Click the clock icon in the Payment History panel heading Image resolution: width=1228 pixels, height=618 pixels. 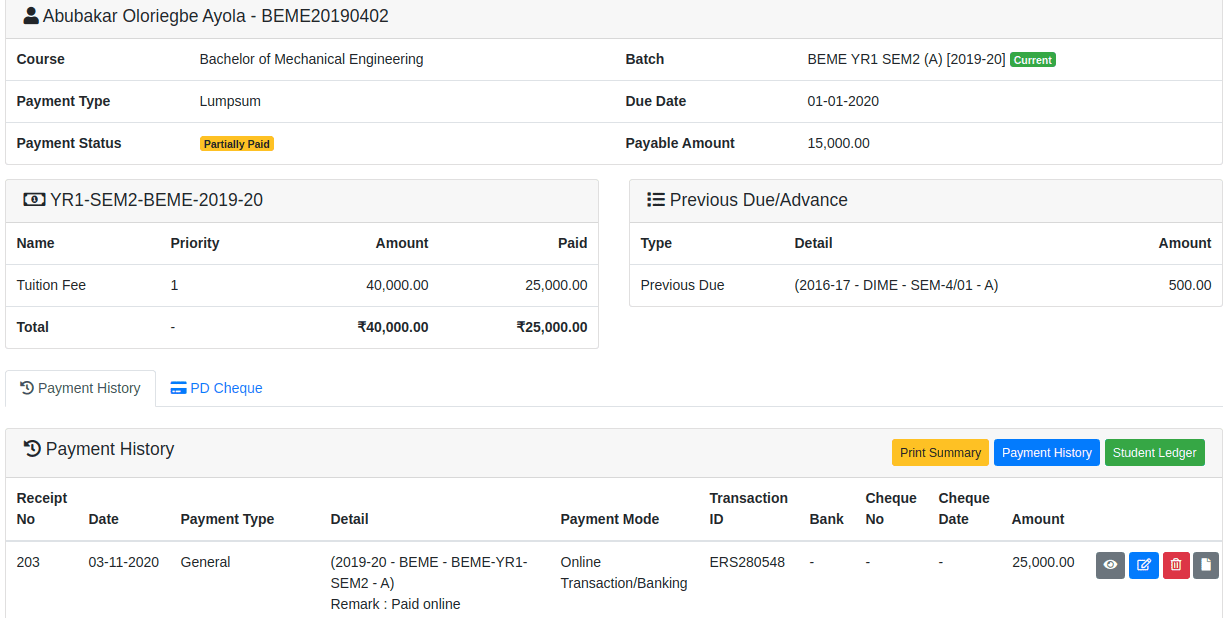[32, 450]
